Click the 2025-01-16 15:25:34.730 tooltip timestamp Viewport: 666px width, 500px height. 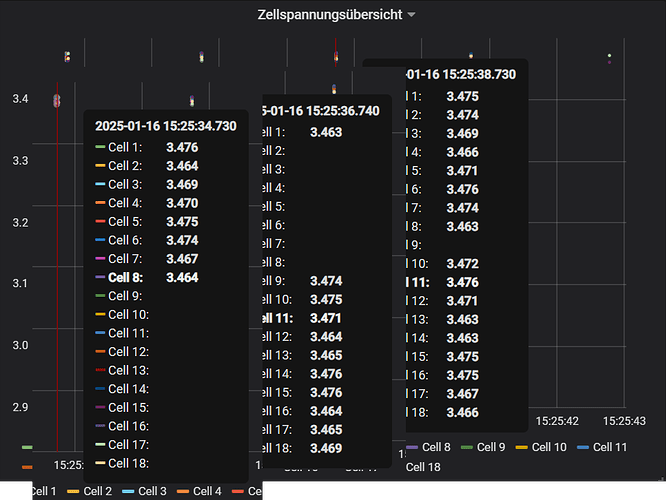(x=165, y=126)
